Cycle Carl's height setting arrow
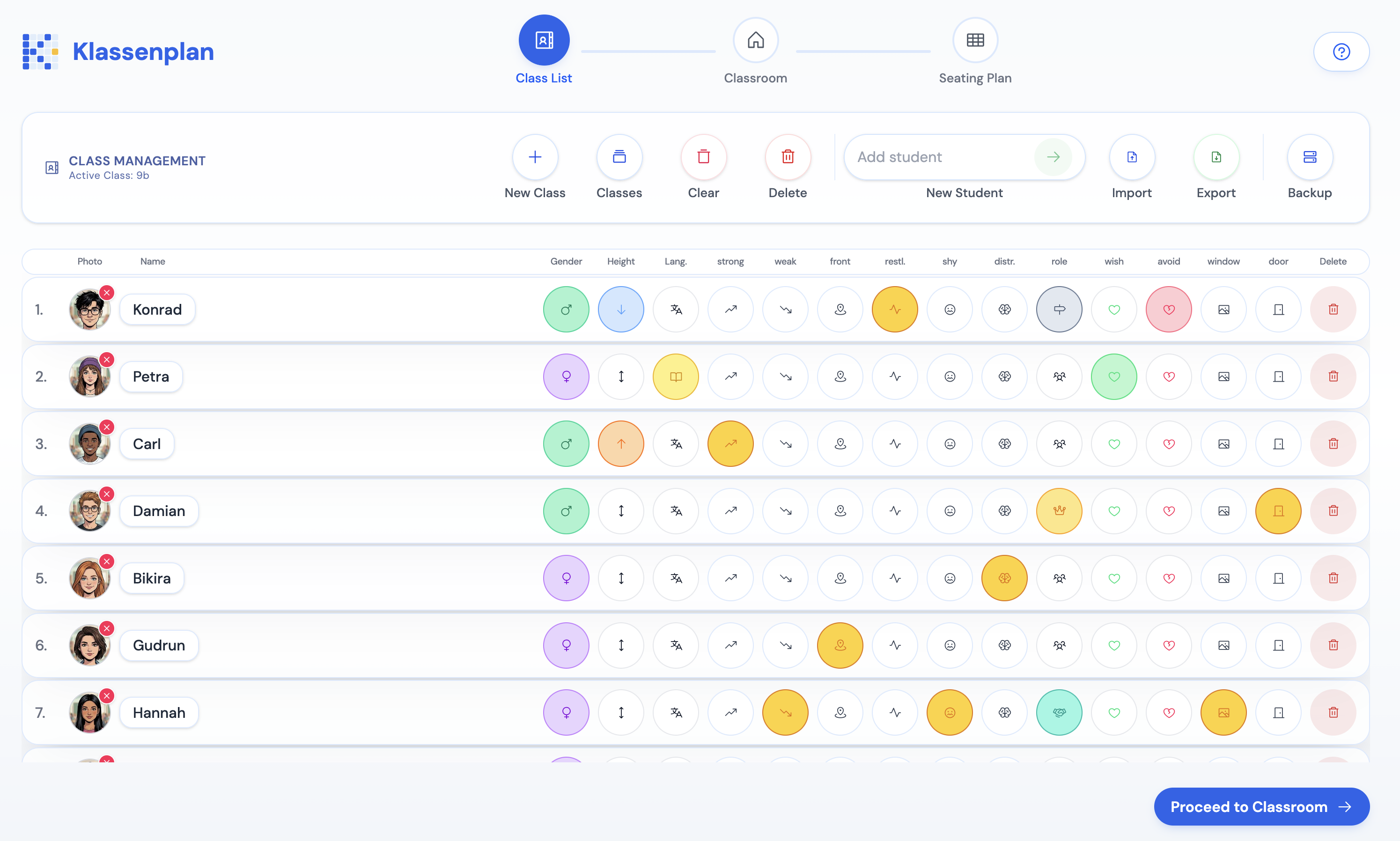 pyautogui.click(x=621, y=444)
